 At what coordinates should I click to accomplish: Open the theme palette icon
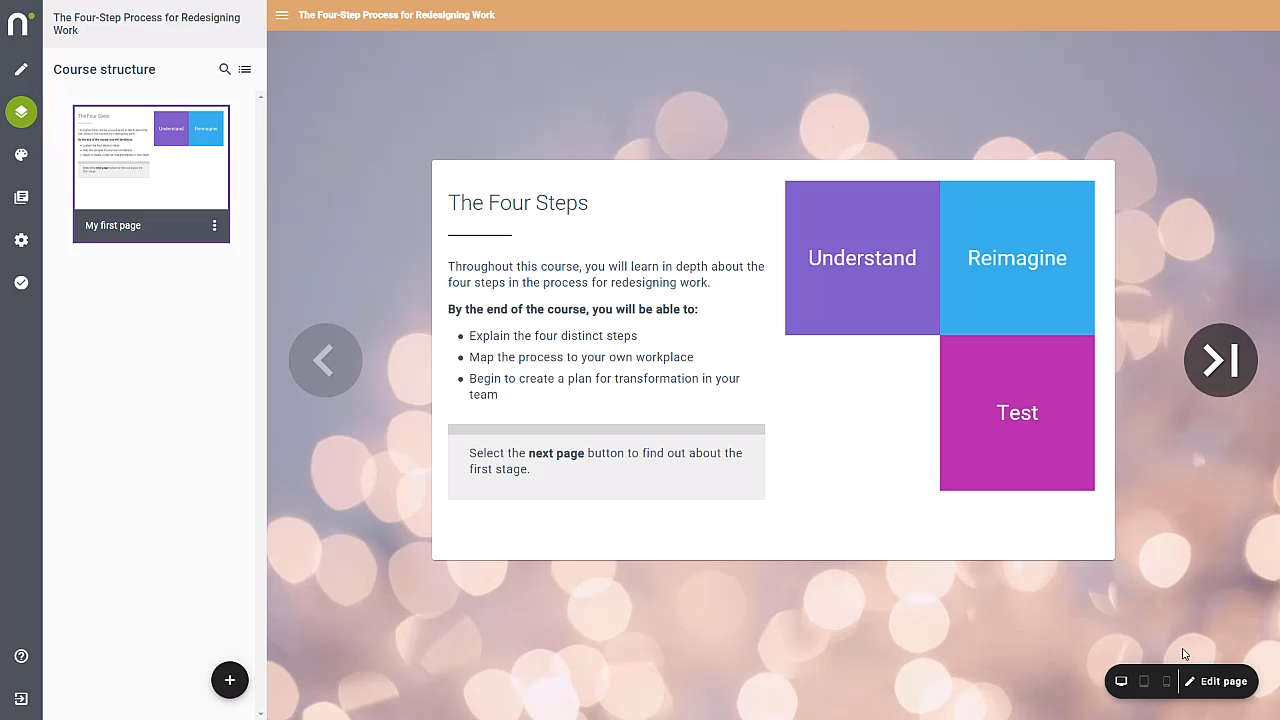pos(21,155)
